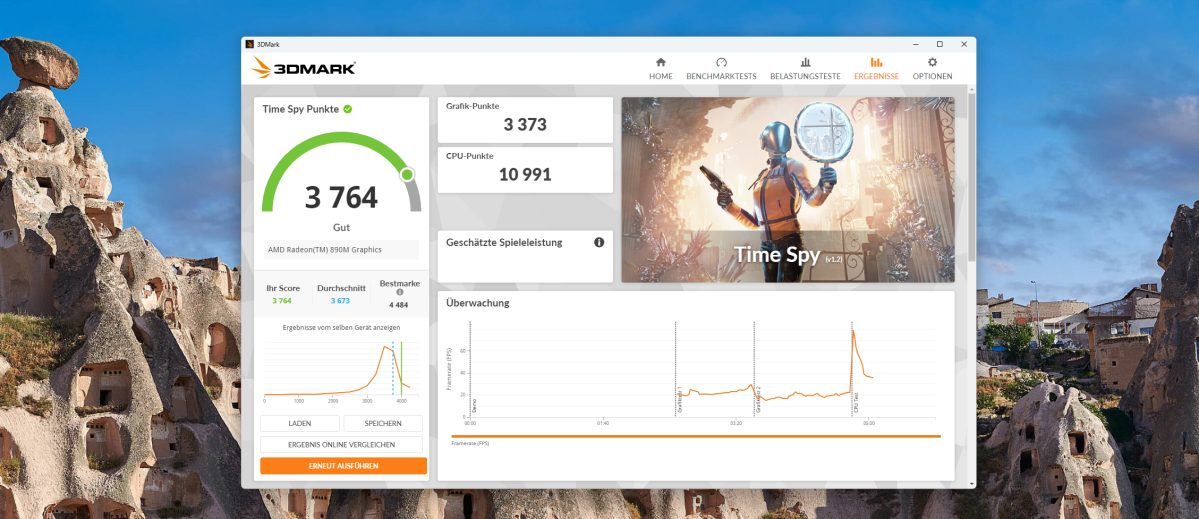
Task: Click the main score 3 764
Action: coord(341,197)
